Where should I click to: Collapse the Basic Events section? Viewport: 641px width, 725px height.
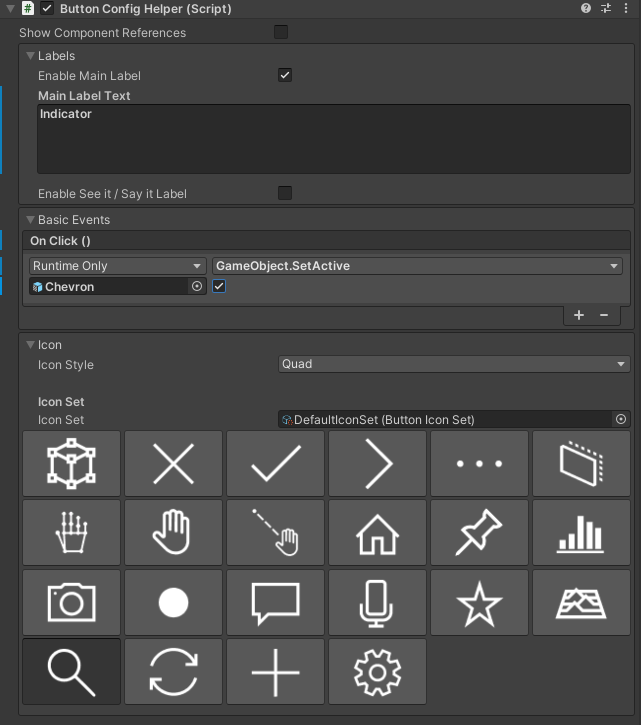click(31, 220)
